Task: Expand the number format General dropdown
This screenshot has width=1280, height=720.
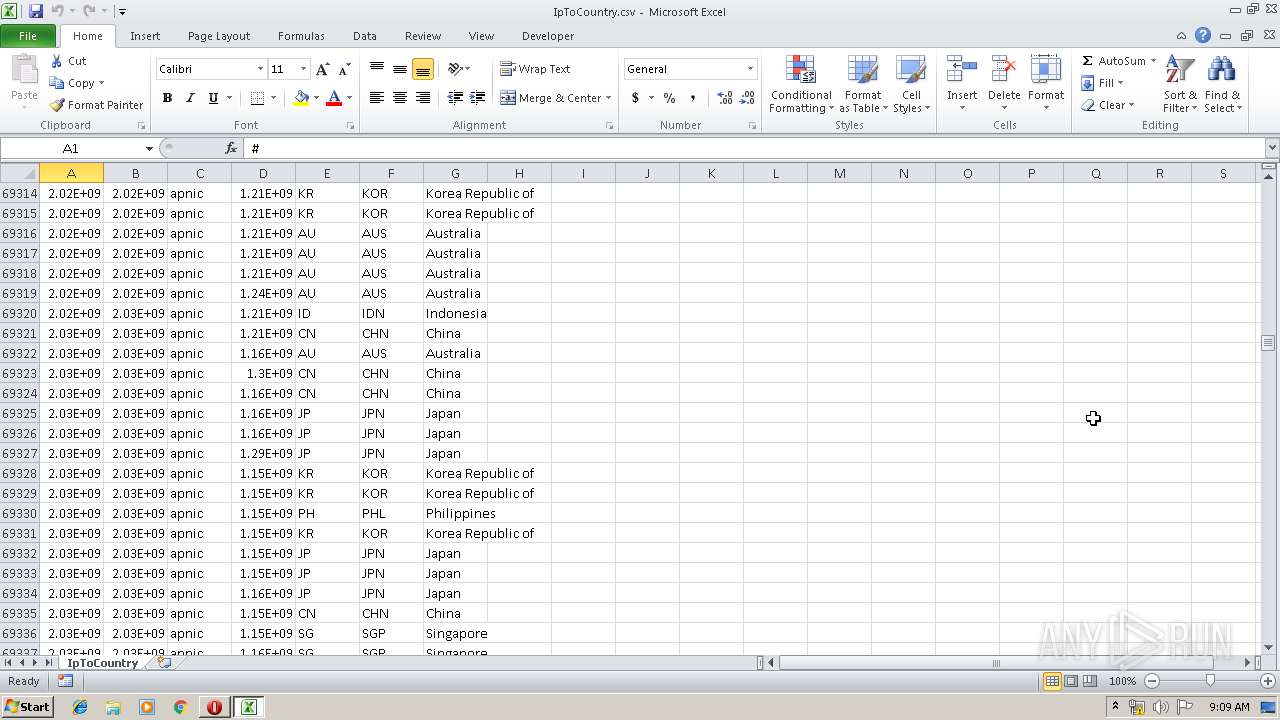Action: coord(750,69)
